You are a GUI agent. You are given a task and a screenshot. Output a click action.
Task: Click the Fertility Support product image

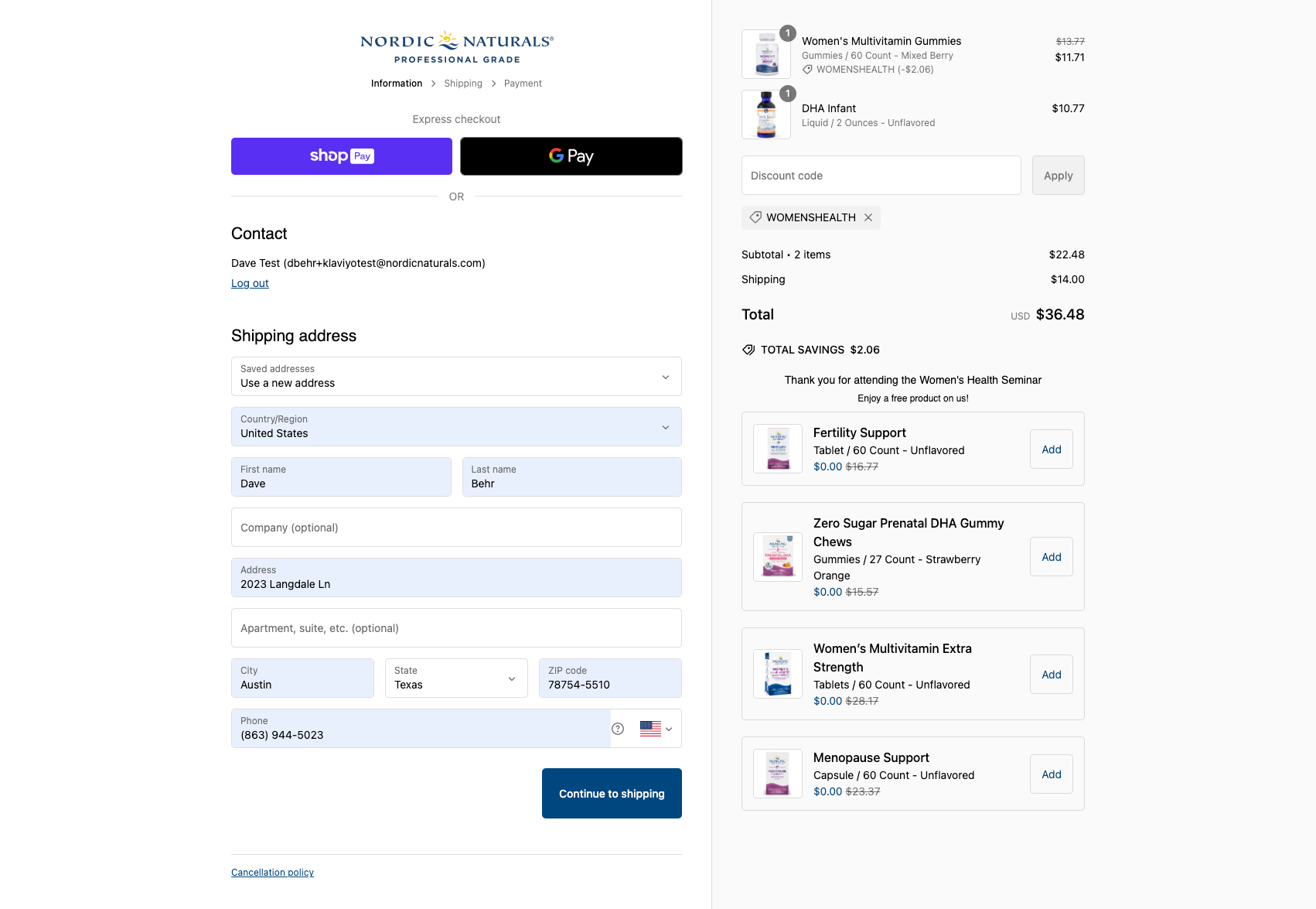pyautogui.click(x=778, y=449)
